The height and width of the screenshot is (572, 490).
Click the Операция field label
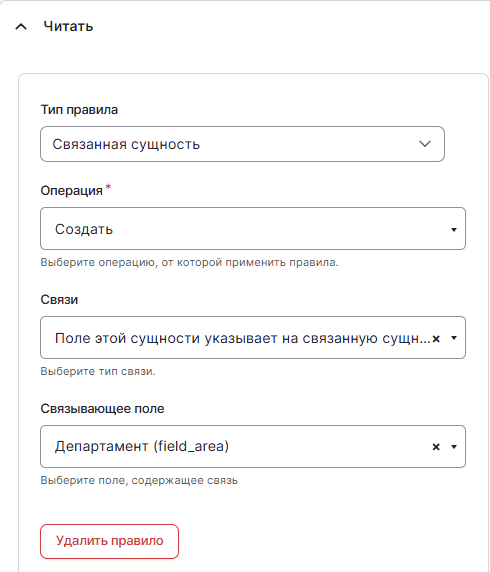72,191
